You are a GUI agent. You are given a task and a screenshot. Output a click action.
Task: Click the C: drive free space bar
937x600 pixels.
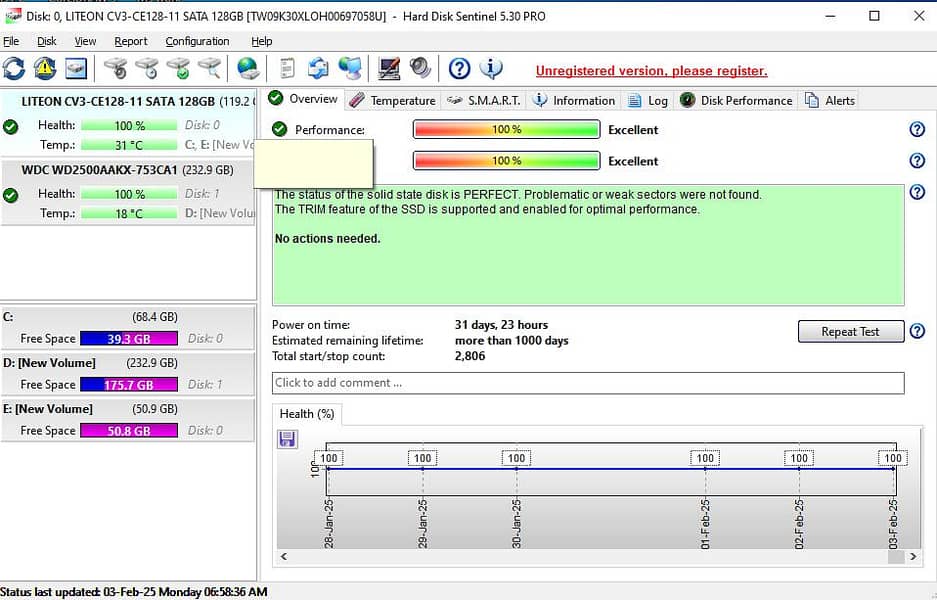(128, 339)
